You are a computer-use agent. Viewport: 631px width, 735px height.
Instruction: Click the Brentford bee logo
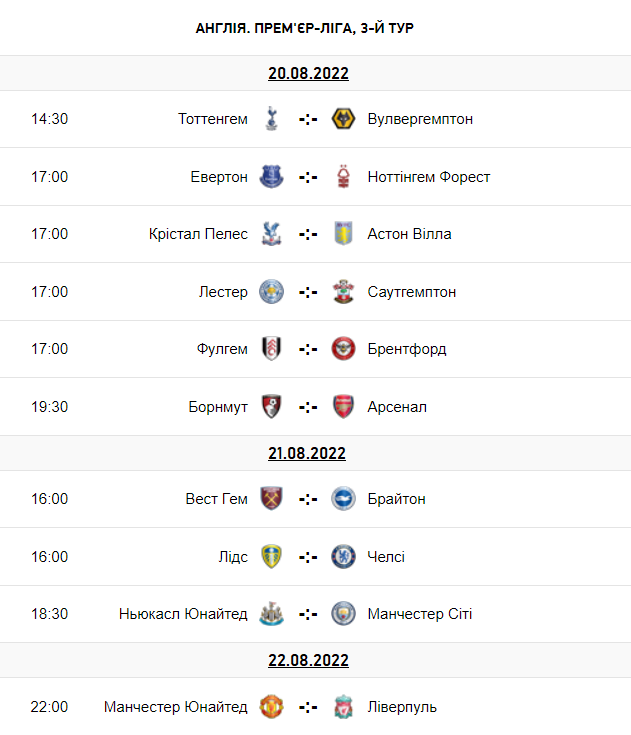(x=344, y=349)
